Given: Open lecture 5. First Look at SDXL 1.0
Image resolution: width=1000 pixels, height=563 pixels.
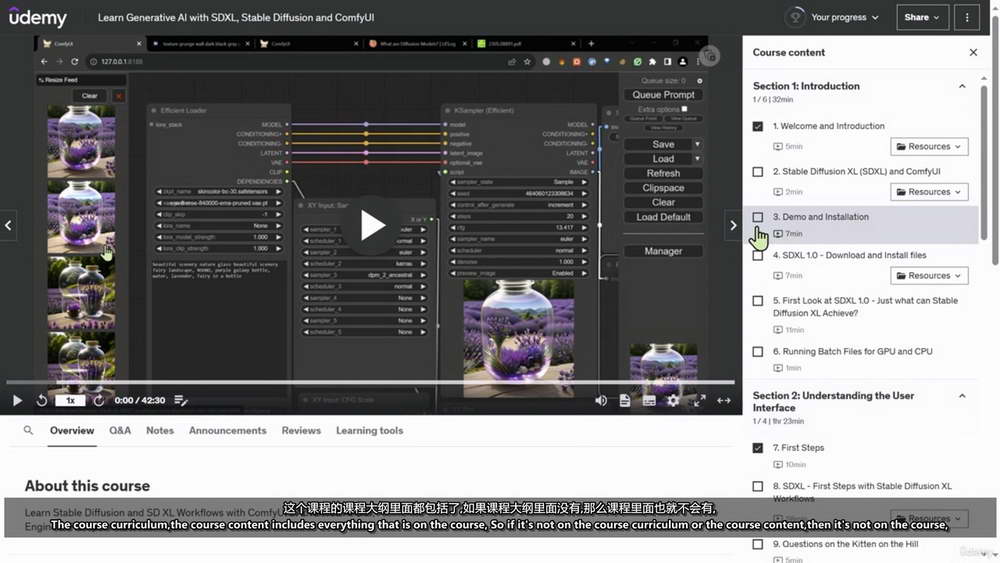Looking at the screenshot, I should point(865,307).
